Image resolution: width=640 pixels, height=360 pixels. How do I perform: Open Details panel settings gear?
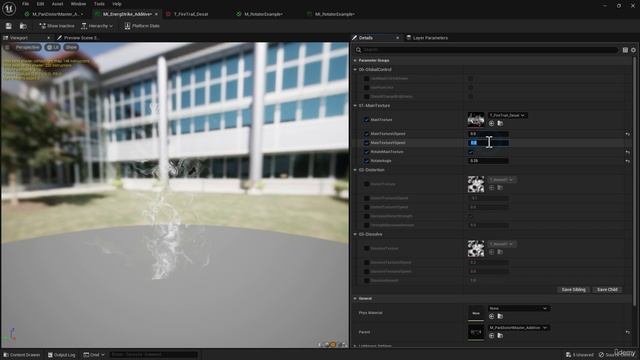633,50
